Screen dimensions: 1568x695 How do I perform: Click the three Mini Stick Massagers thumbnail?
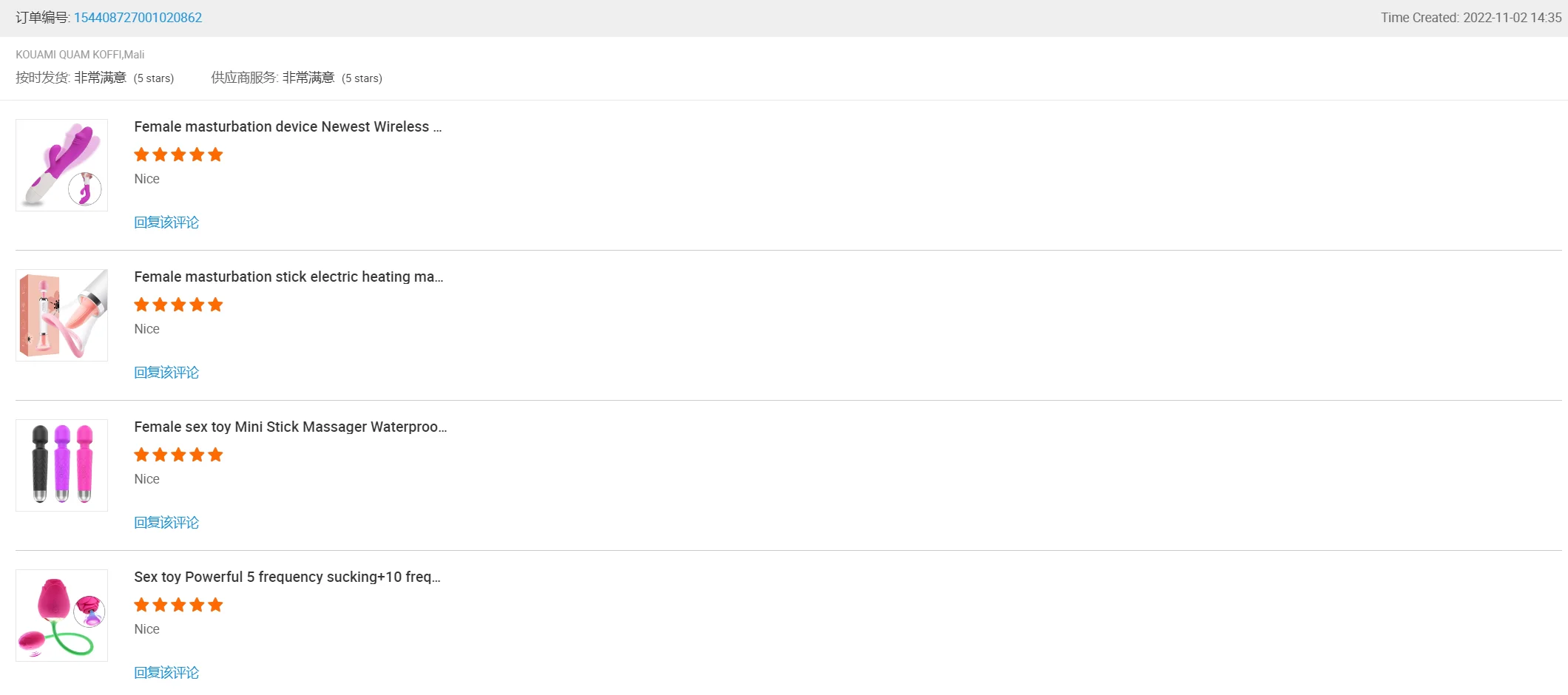click(62, 466)
